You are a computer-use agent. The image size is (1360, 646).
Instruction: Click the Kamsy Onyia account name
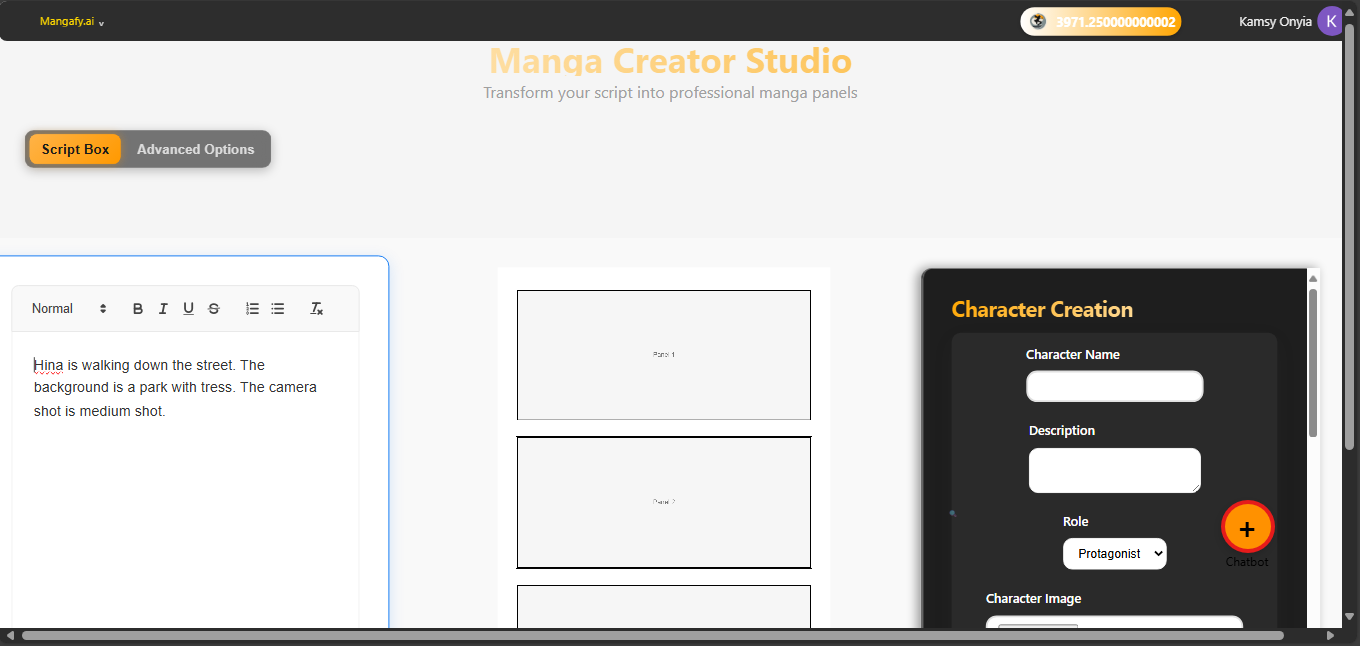point(1274,20)
